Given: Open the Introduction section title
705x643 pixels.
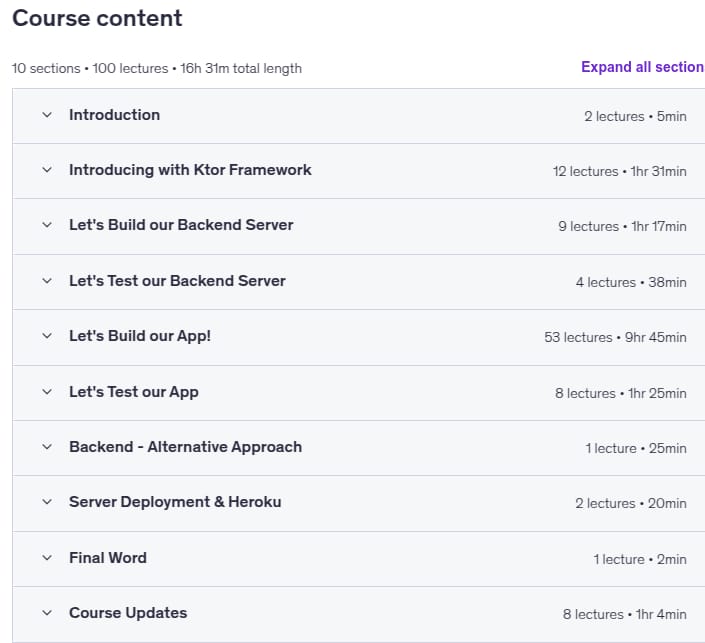Looking at the screenshot, I should click(x=114, y=115).
